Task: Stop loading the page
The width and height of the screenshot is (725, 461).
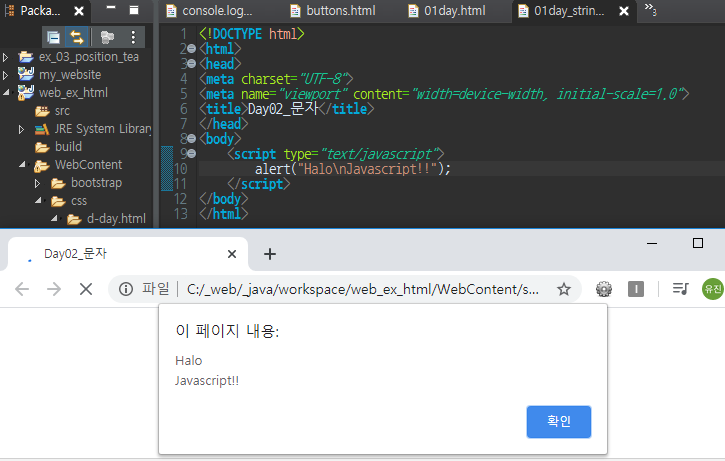Action: [86, 289]
